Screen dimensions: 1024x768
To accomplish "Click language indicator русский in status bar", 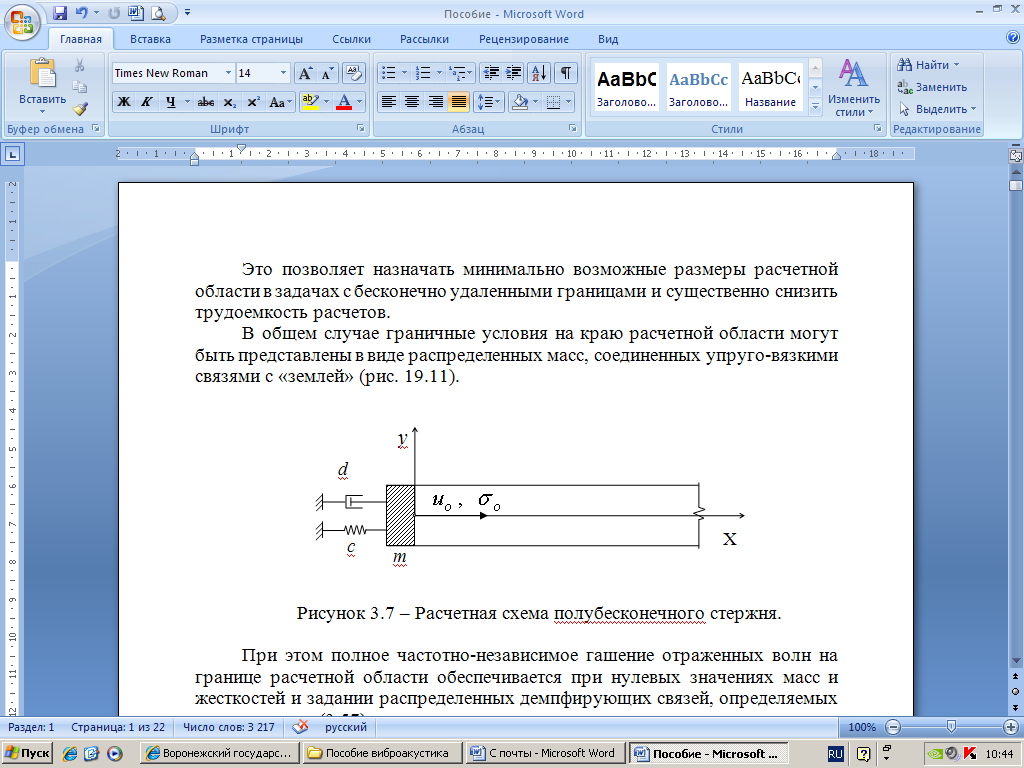I will click(346, 727).
